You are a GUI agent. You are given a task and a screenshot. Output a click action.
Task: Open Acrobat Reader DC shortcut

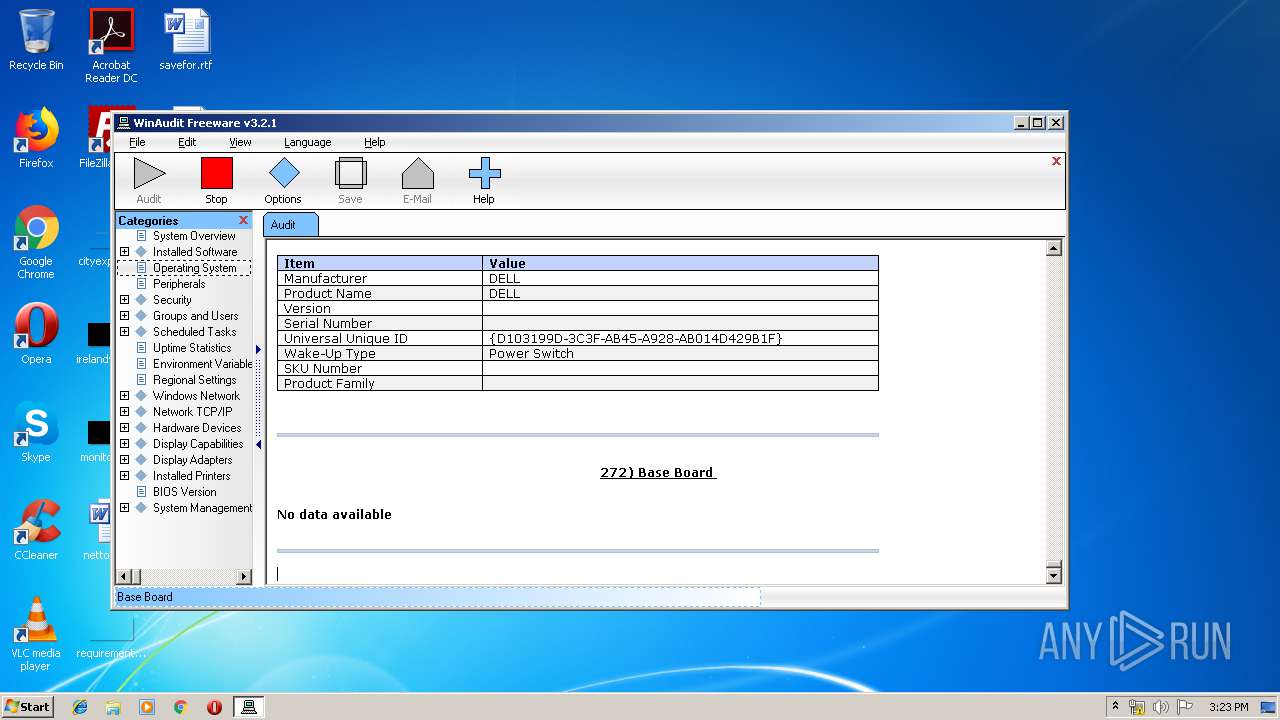pyautogui.click(x=111, y=46)
